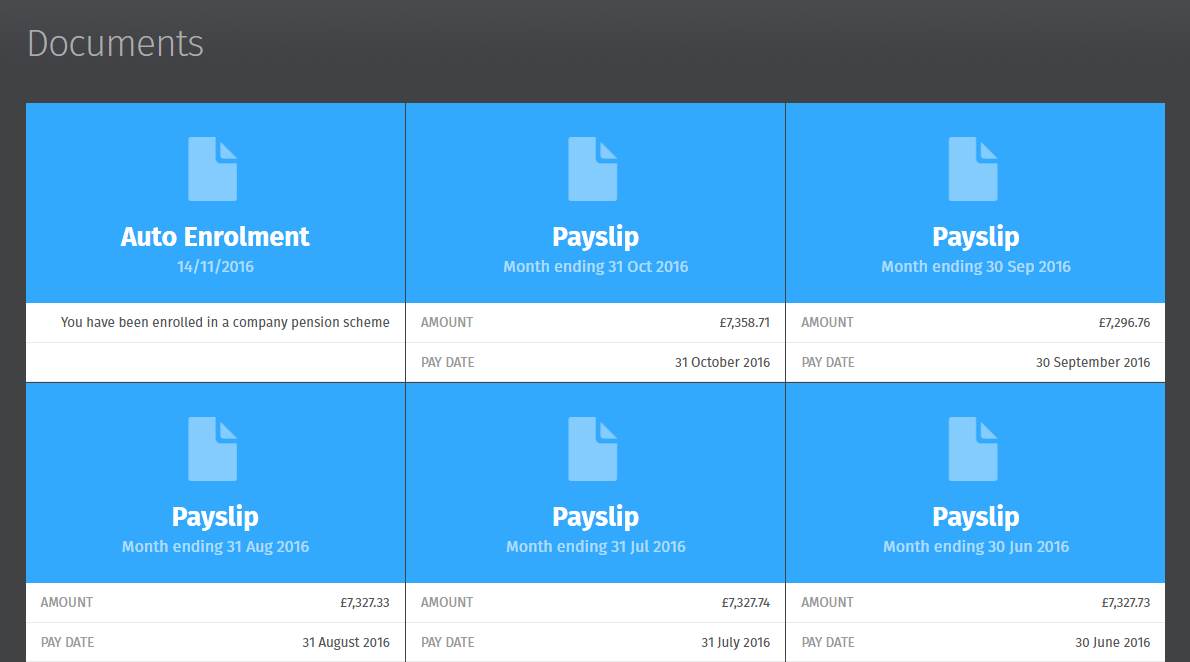Image resolution: width=1190 pixels, height=662 pixels.
Task: Click the 14/11/2016 date under Auto Enrolment
Action: pyautogui.click(x=215, y=267)
